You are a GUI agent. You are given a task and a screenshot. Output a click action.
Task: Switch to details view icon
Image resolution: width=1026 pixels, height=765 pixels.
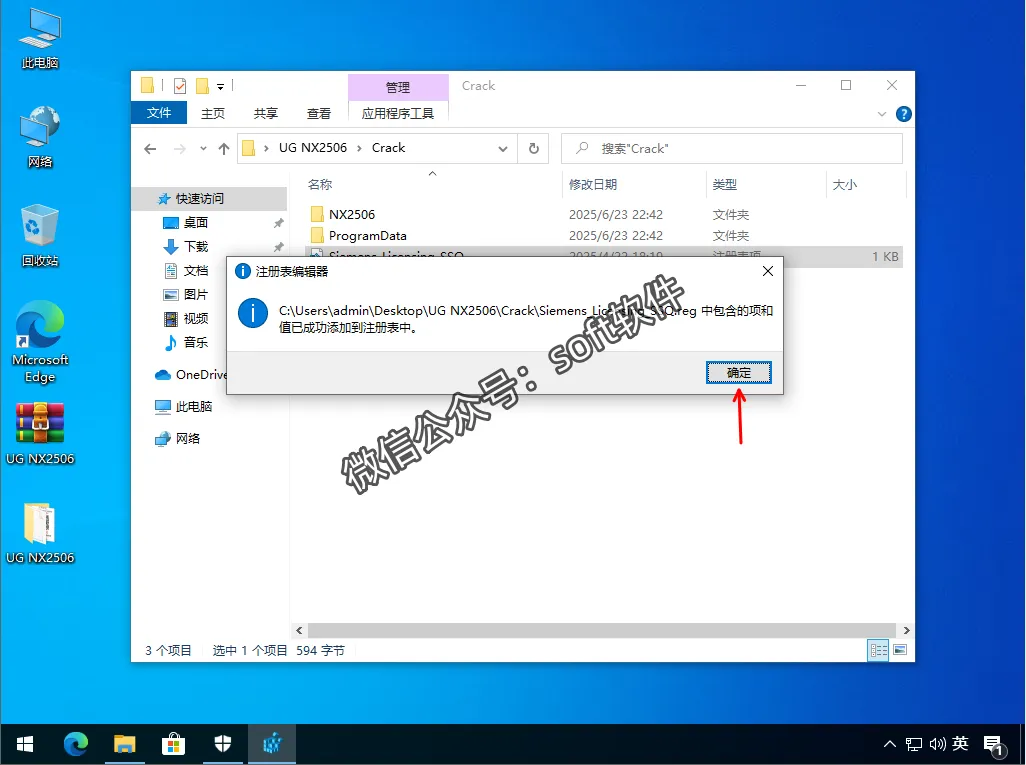point(878,650)
